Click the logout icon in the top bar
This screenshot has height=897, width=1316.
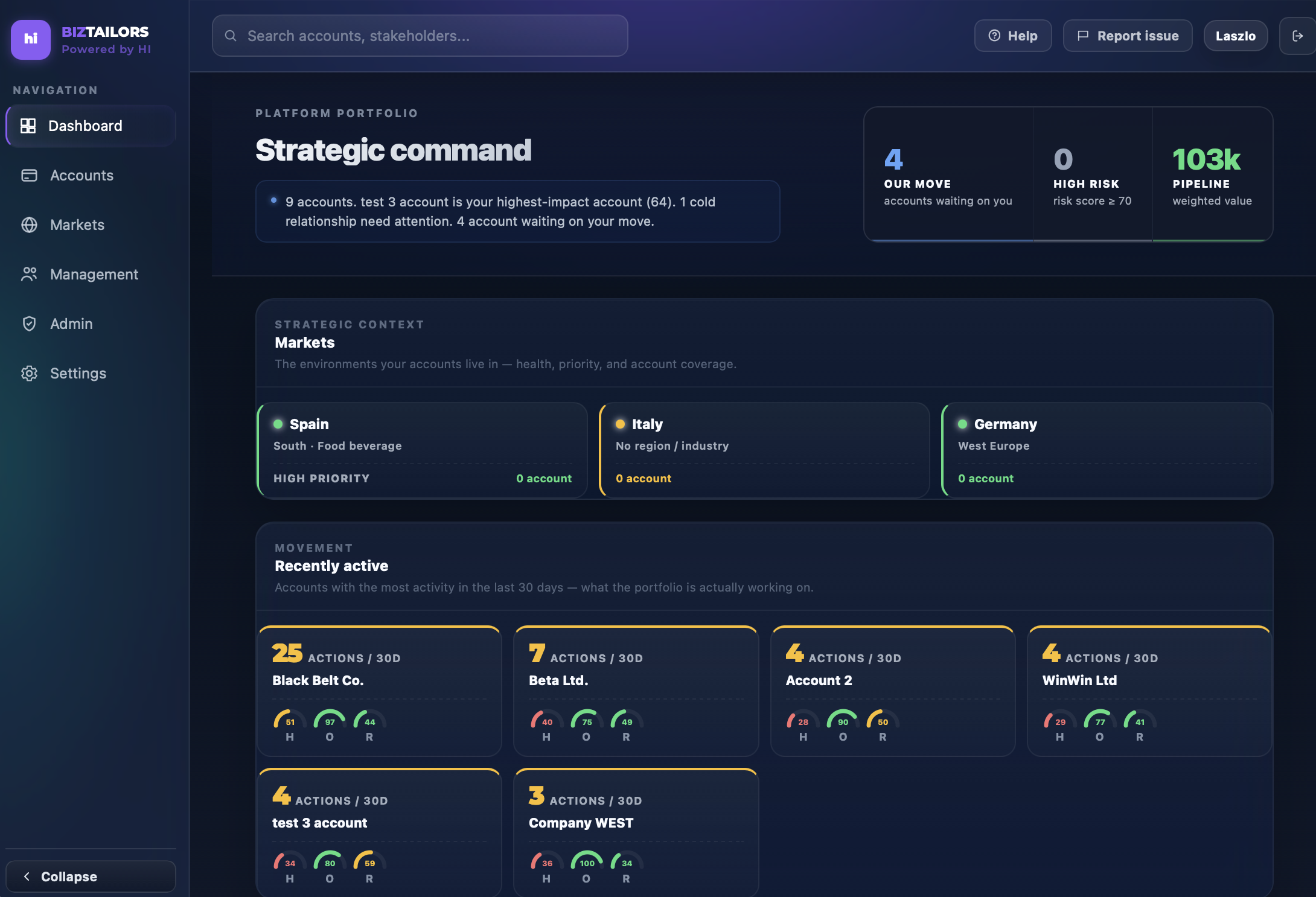click(x=1298, y=36)
